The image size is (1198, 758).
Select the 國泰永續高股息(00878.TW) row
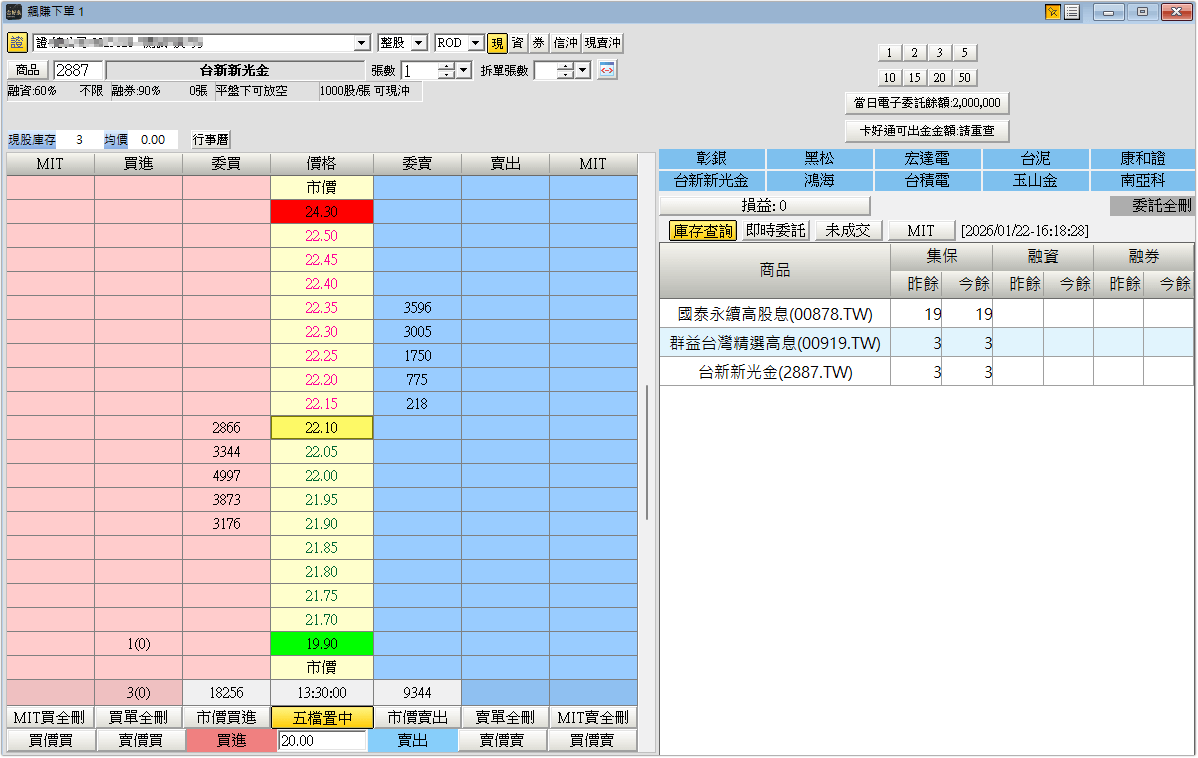tap(927, 314)
